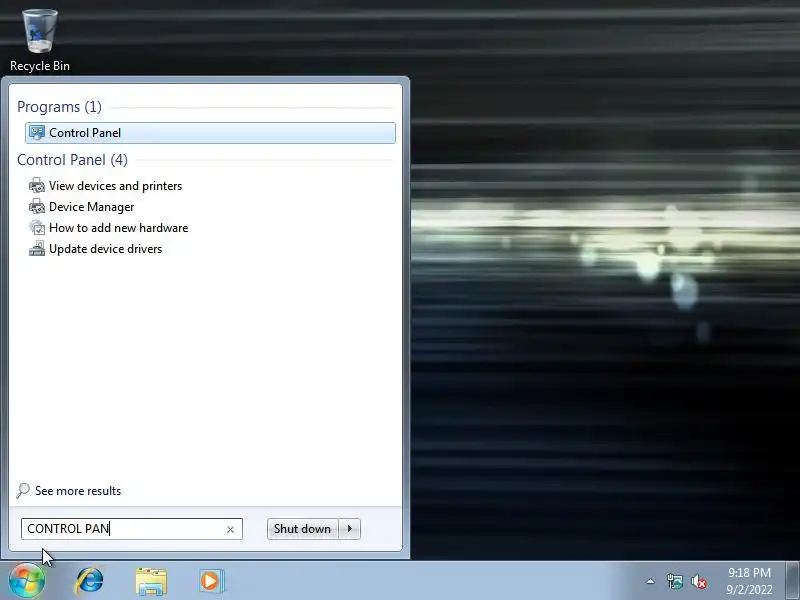800x600 pixels.
Task: Click See more results link
Action: coord(78,491)
